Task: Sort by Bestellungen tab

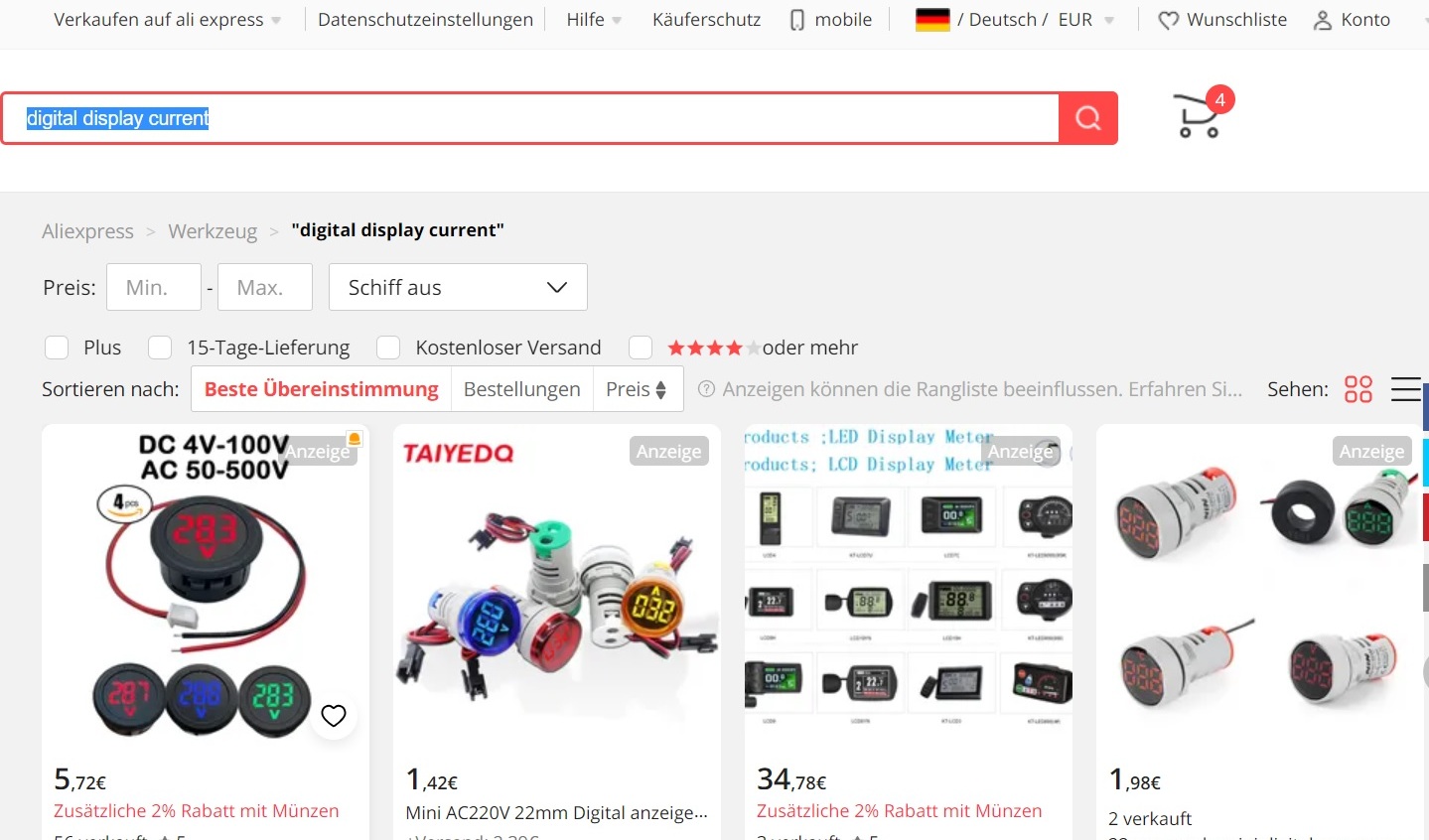Action: 521,389
